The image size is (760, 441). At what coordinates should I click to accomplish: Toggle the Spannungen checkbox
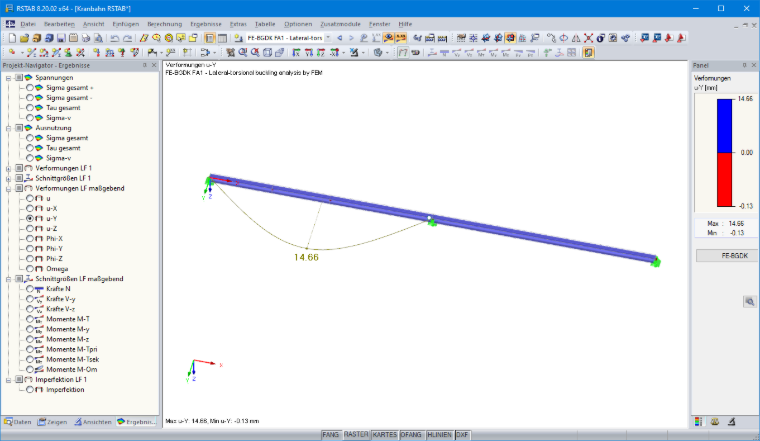19,78
